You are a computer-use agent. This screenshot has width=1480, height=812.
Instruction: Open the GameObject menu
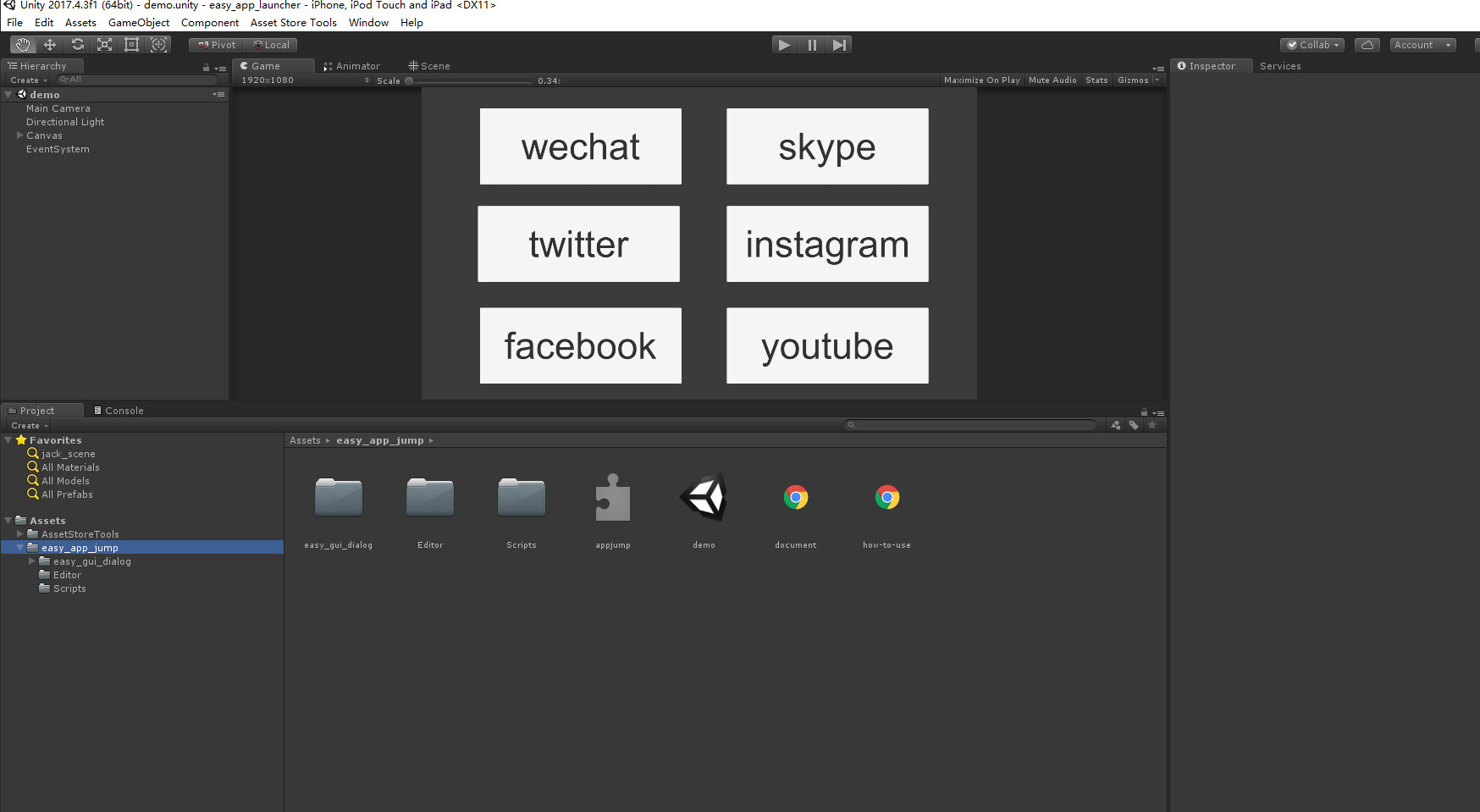tap(138, 23)
